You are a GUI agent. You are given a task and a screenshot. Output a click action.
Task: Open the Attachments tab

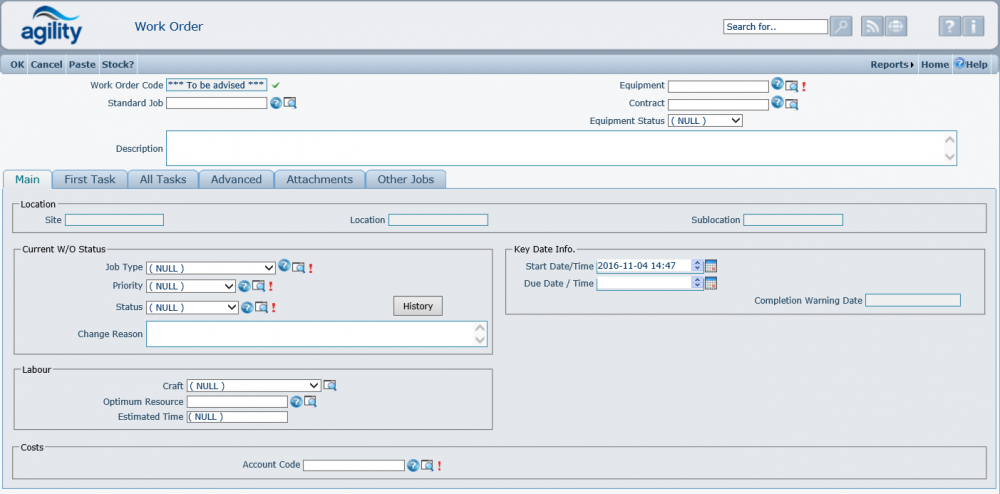(x=319, y=180)
